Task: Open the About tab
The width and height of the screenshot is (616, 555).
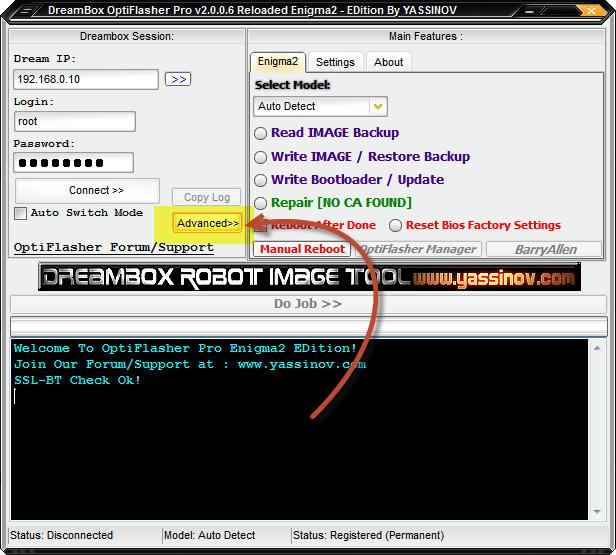Action: (389, 62)
